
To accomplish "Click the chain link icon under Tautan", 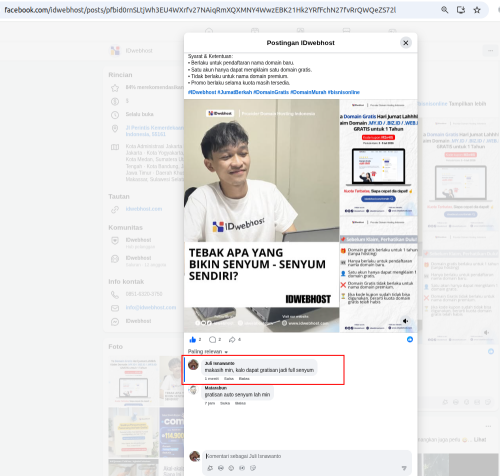I will (x=115, y=210).
